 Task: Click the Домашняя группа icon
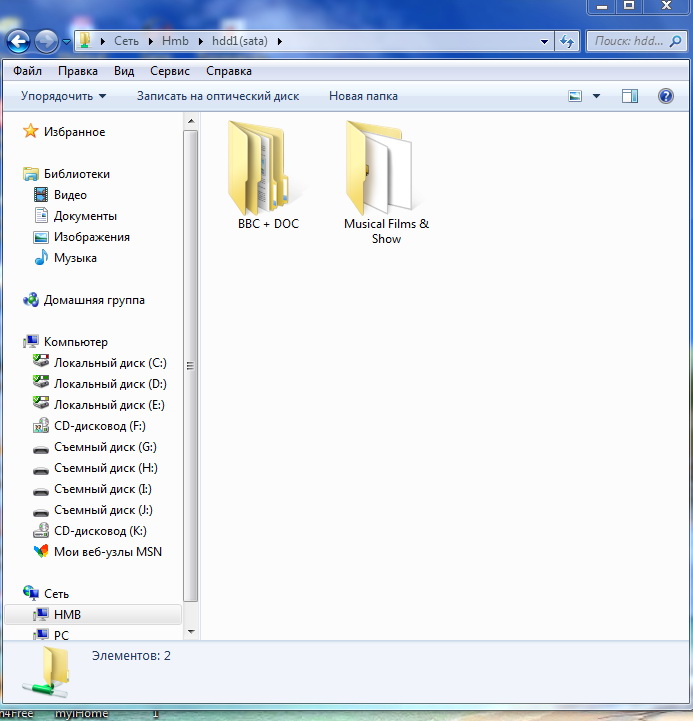pos(31,300)
